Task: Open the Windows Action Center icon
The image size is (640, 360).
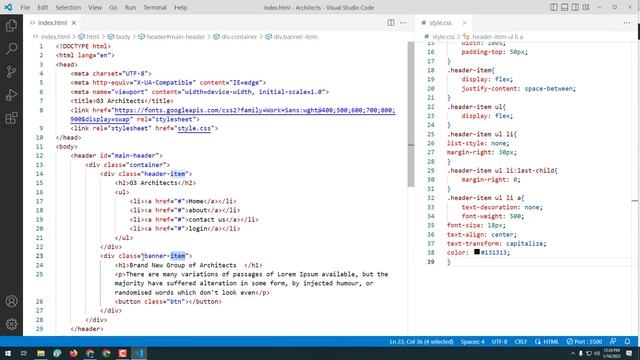Action: [629, 353]
